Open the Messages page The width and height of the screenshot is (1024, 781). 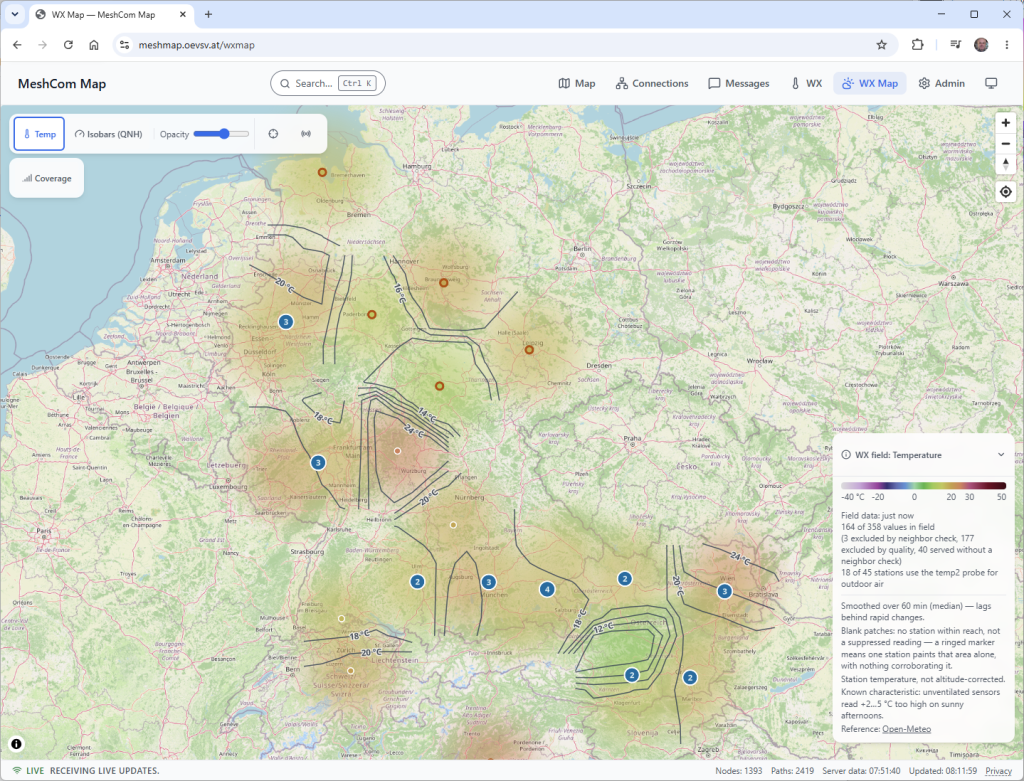tap(739, 84)
